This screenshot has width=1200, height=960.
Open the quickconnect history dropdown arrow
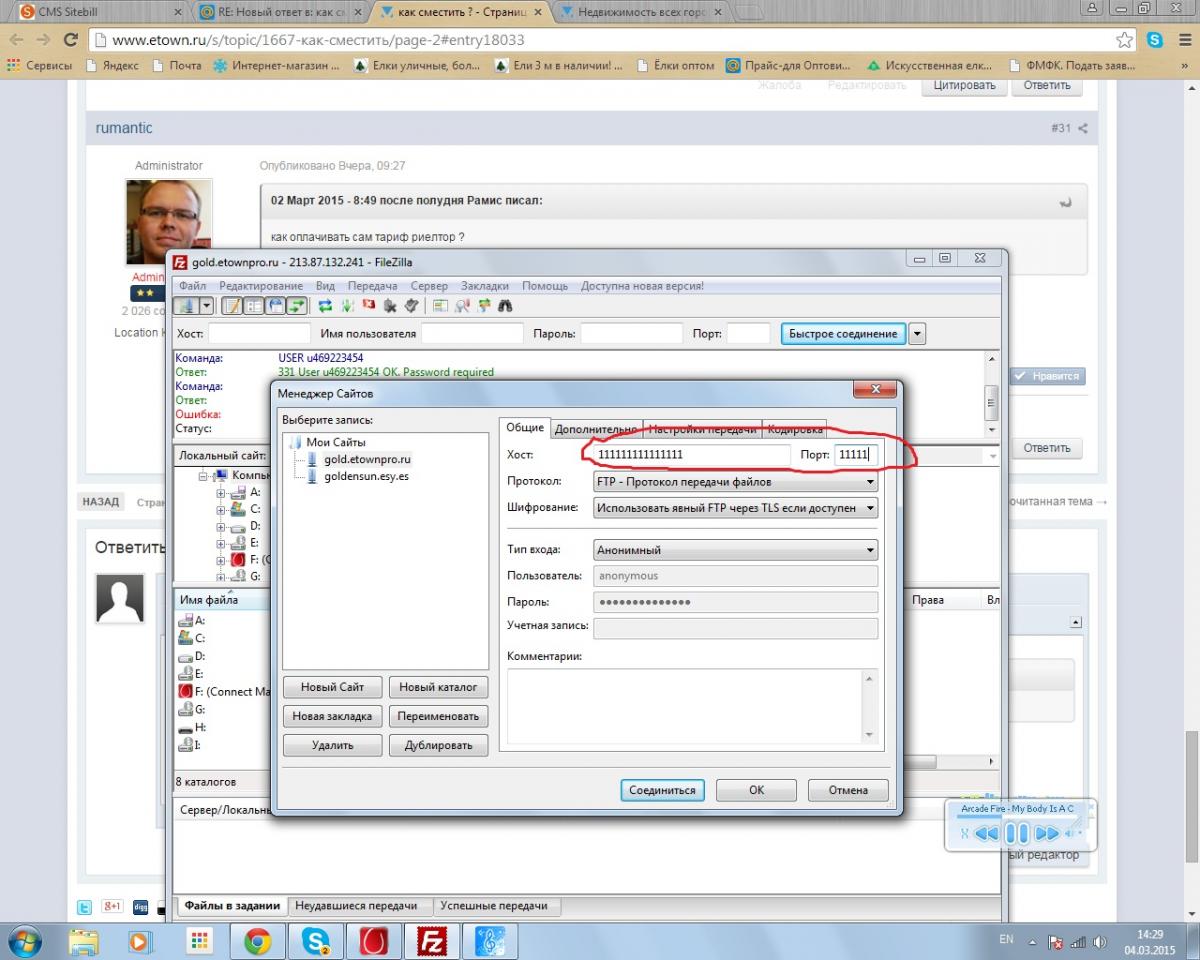917,334
